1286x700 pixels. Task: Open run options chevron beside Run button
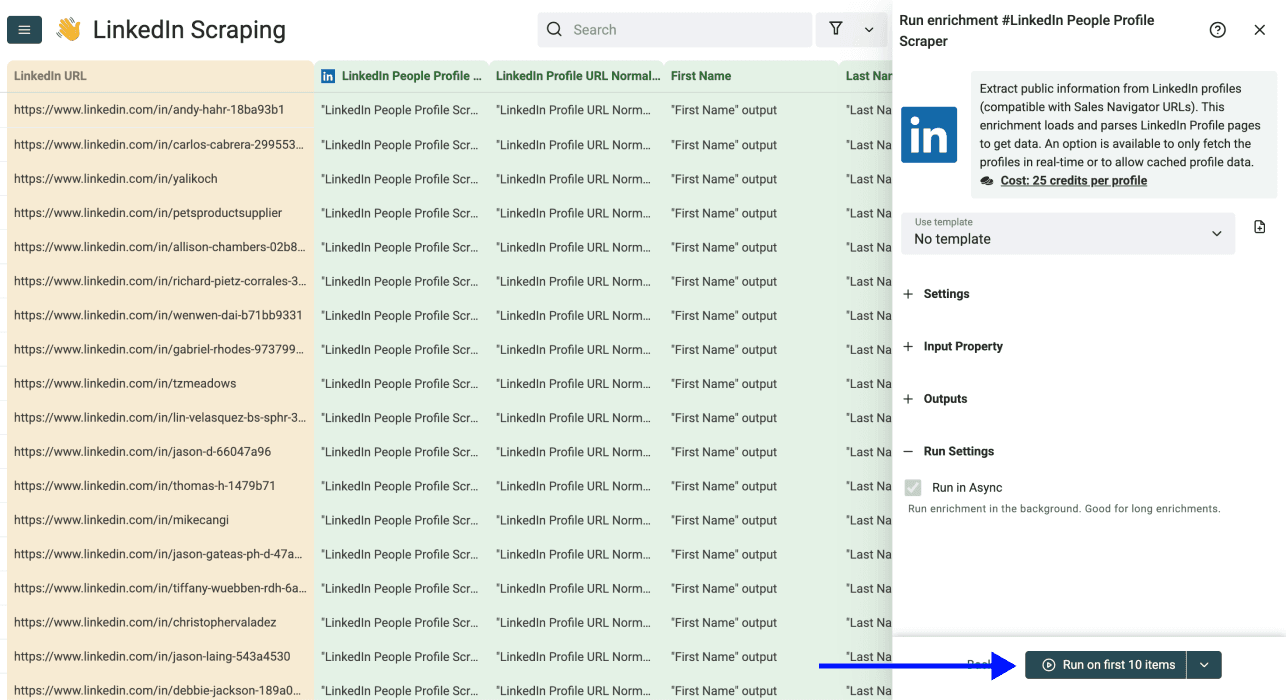pos(1204,664)
